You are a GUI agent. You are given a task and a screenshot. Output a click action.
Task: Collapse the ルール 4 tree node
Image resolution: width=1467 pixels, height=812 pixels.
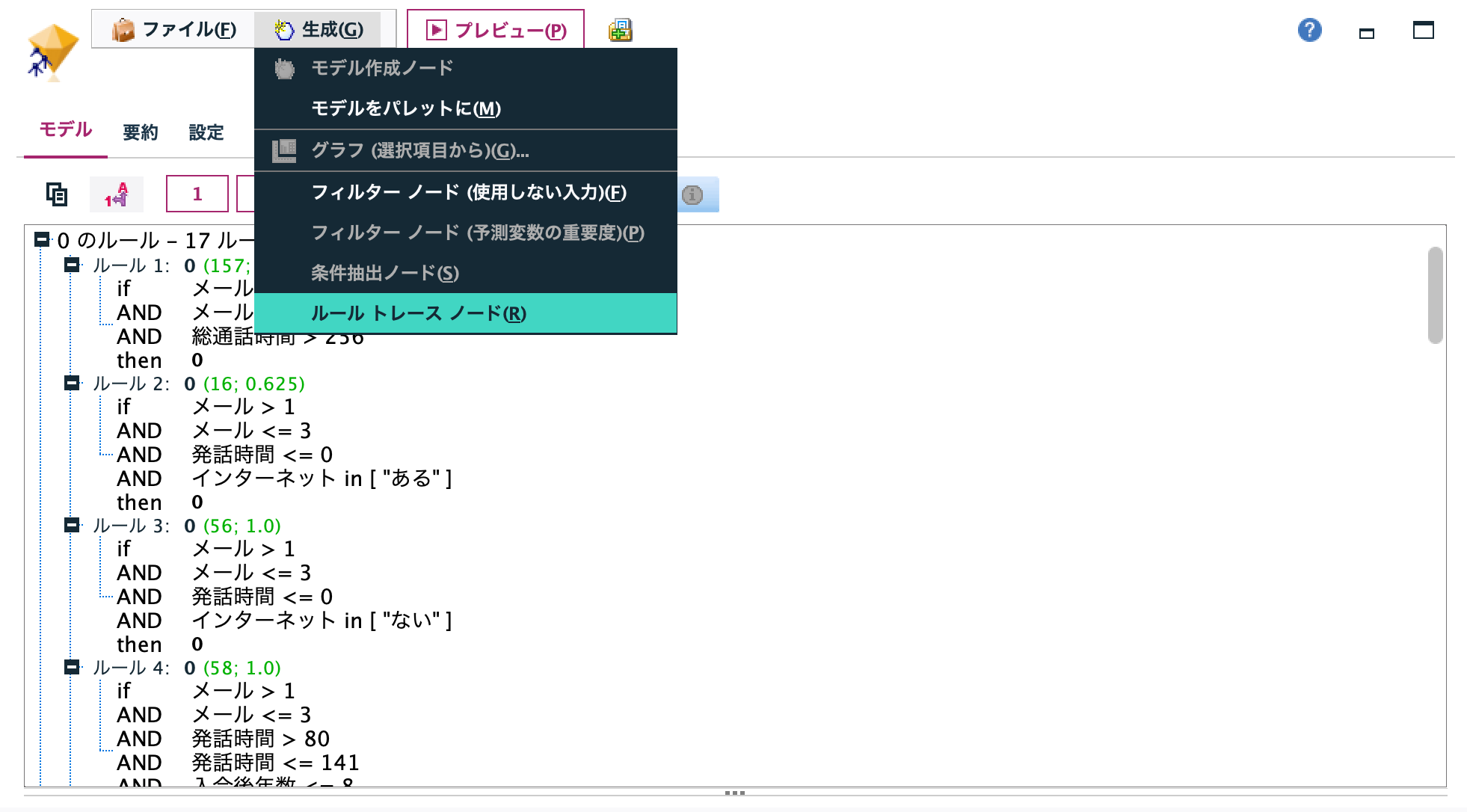(73, 668)
